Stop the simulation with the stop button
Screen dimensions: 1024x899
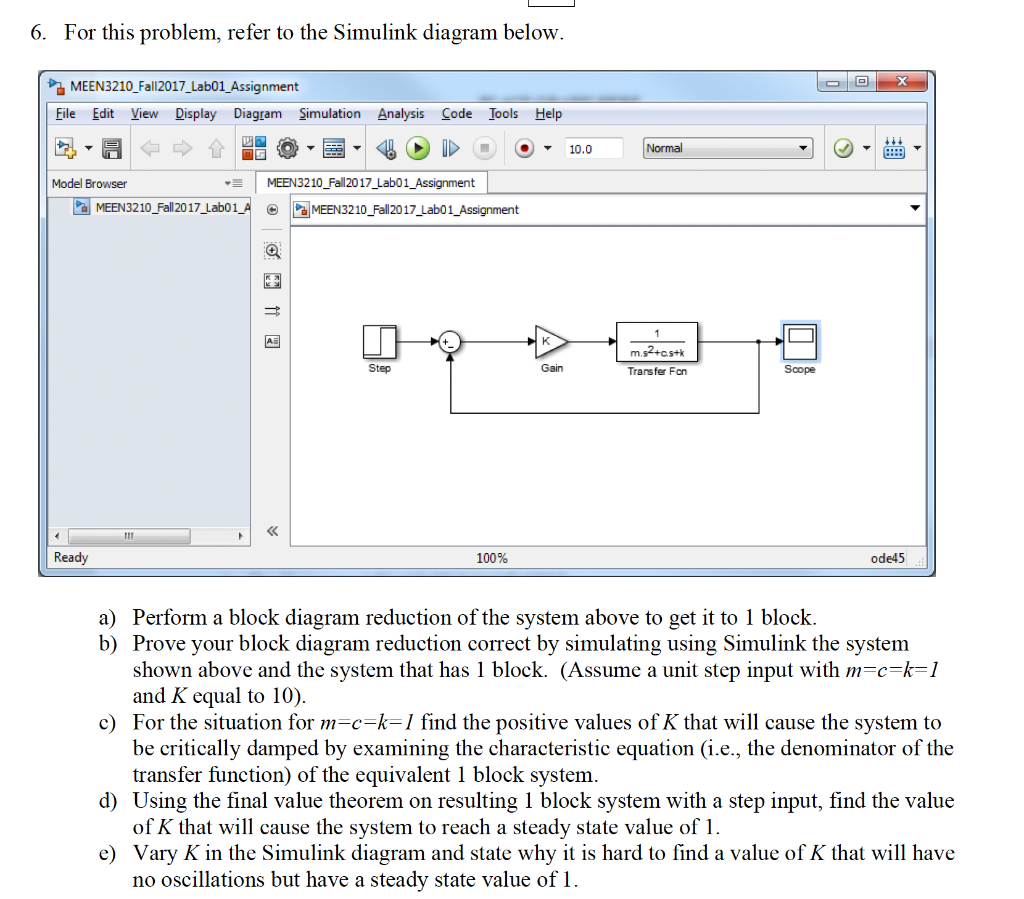[x=485, y=148]
